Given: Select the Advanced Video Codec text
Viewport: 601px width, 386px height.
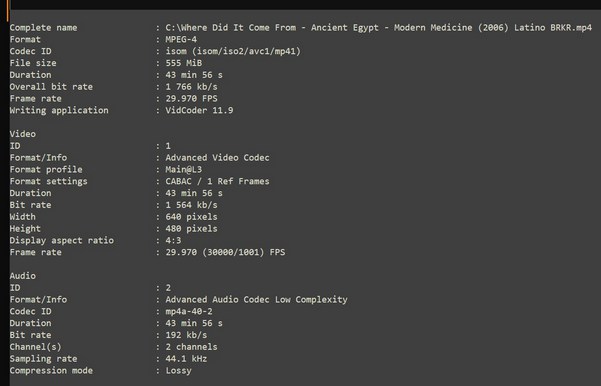Looking at the screenshot, I should (x=217, y=158).
